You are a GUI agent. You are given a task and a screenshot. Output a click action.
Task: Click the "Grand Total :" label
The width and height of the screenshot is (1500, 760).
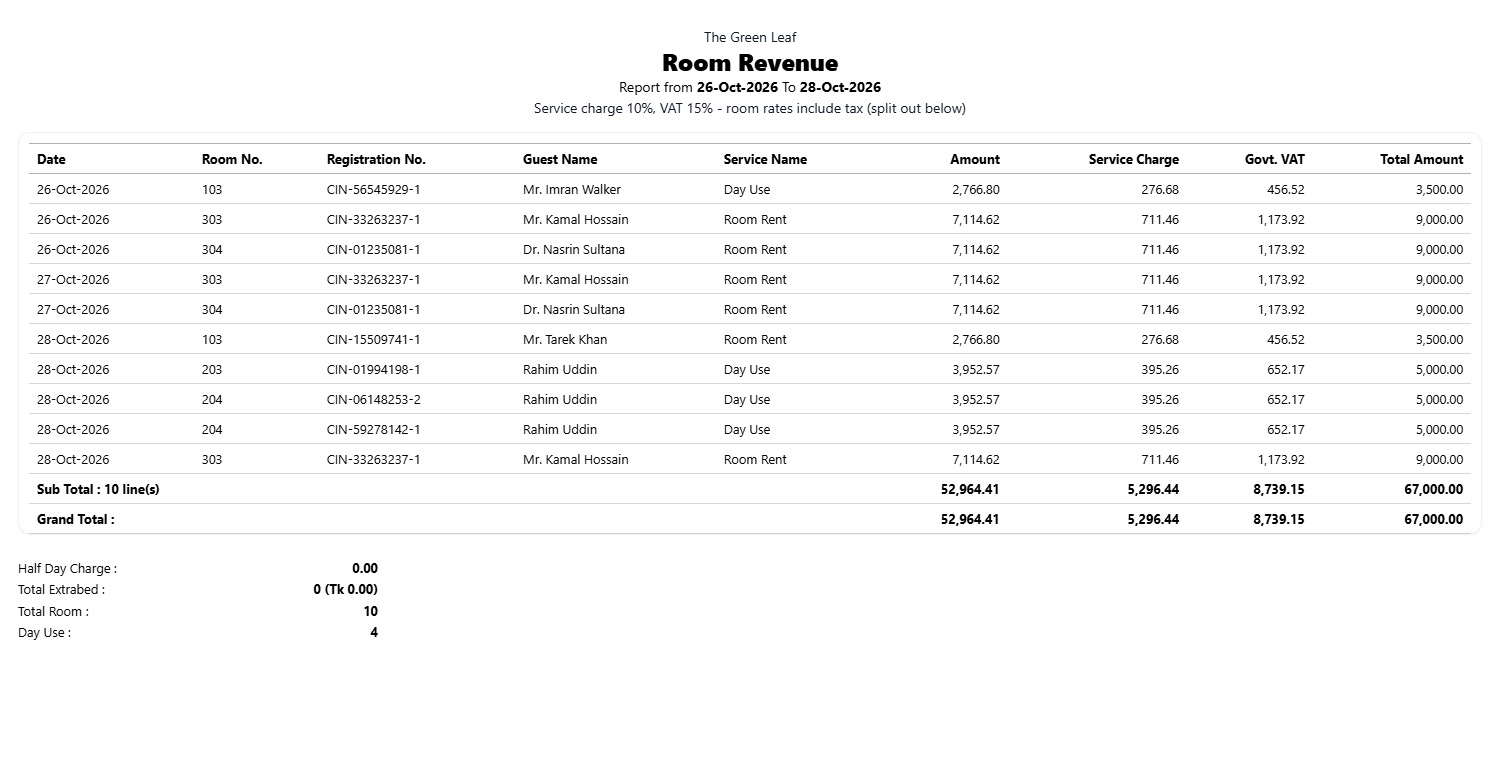coord(76,519)
